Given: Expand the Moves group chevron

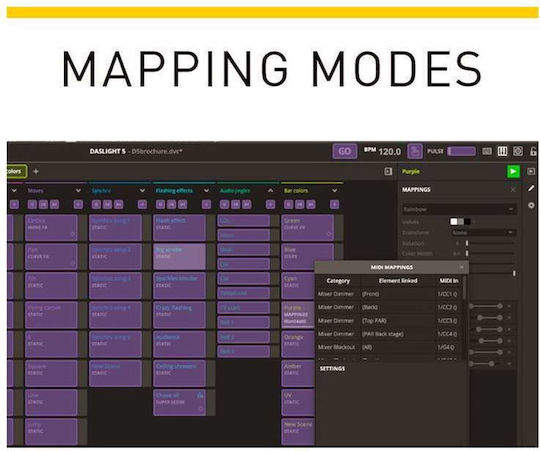Looking at the screenshot, I should click(x=78, y=190).
